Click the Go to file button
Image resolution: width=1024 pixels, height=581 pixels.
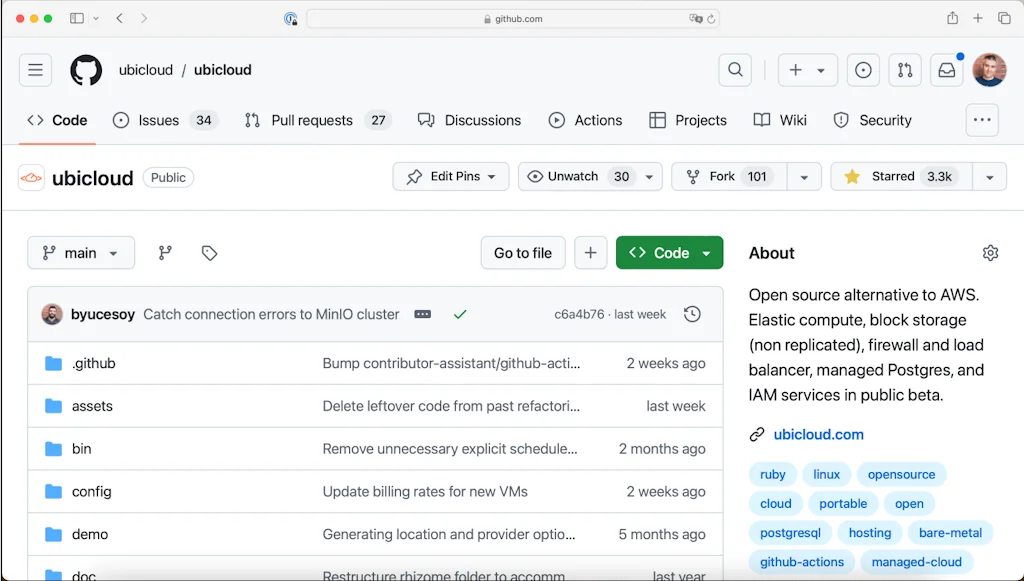(x=522, y=253)
